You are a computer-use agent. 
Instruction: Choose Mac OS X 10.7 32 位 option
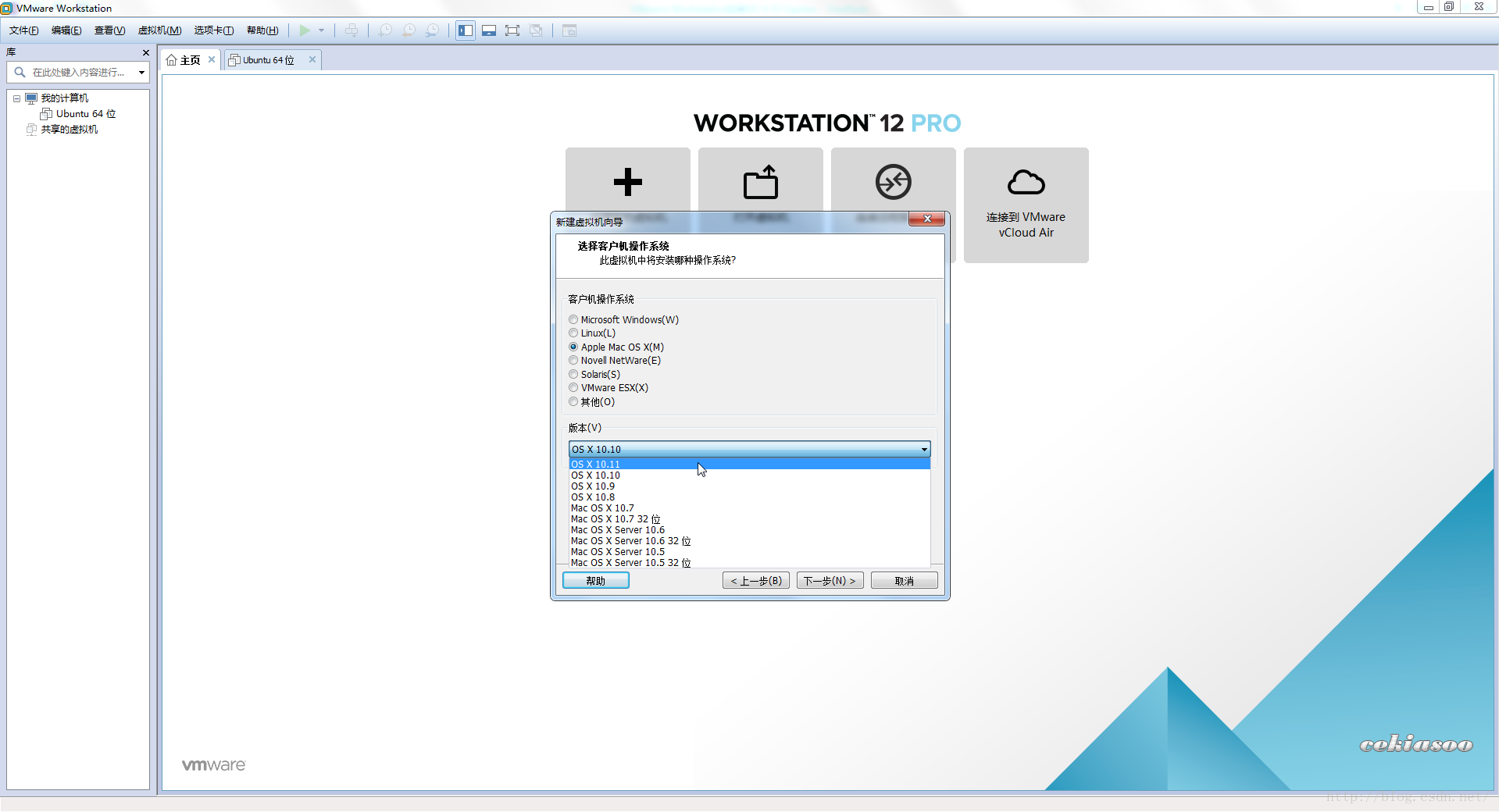749,518
